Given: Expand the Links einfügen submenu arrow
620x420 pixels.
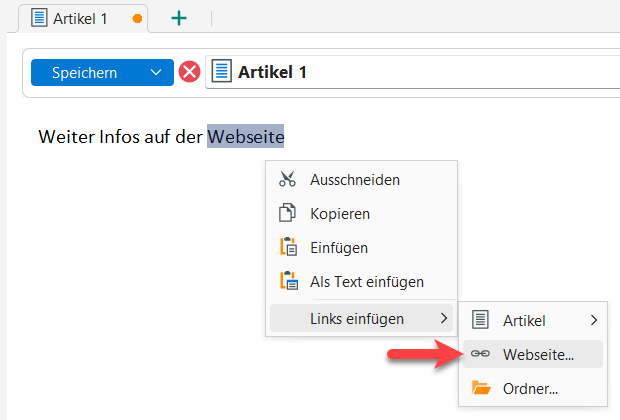Looking at the screenshot, I should 444,319.
